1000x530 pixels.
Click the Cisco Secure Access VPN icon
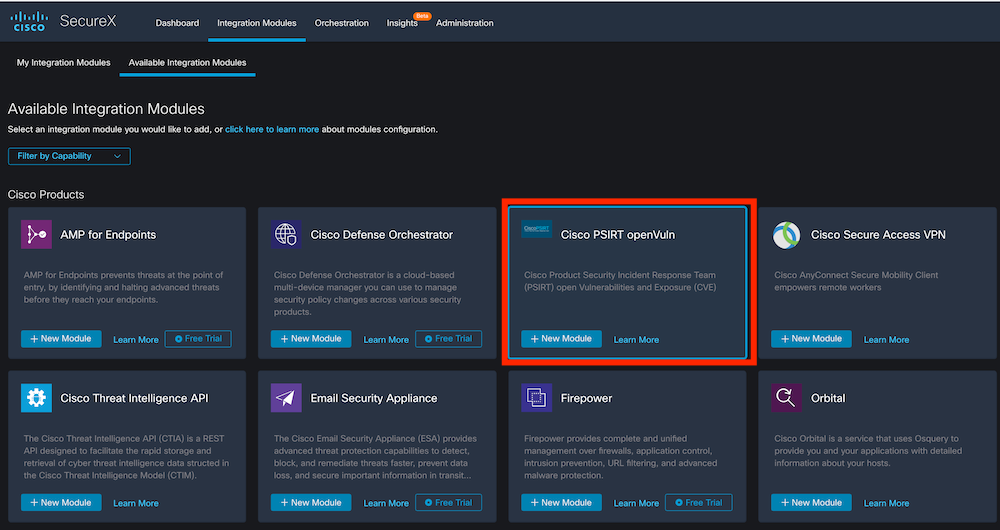pyautogui.click(x=786, y=235)
